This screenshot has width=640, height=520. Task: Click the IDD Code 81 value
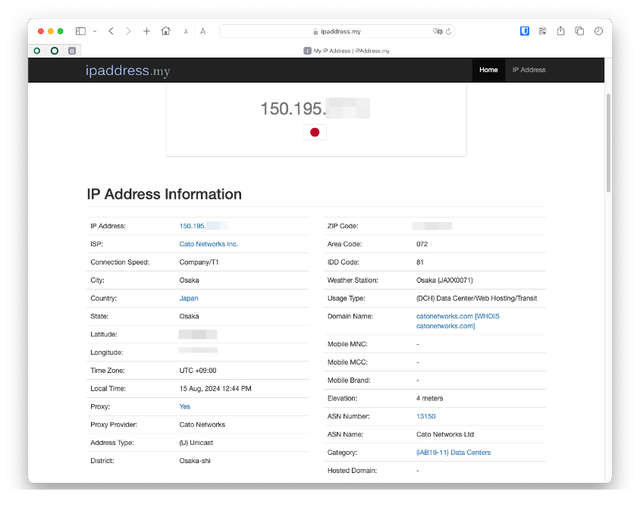click(x=420, y=262)
